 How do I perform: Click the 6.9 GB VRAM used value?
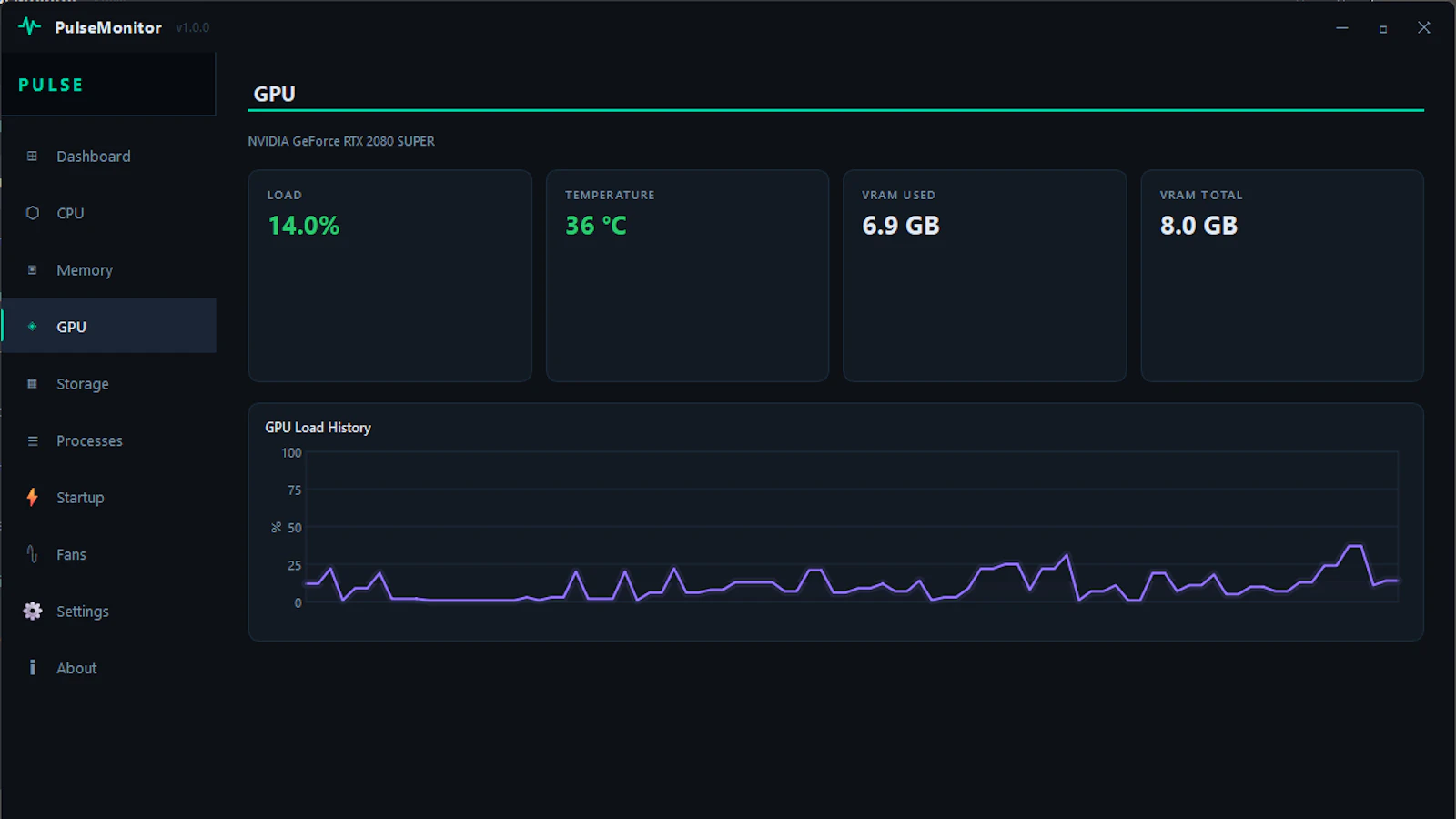(901, 226)
